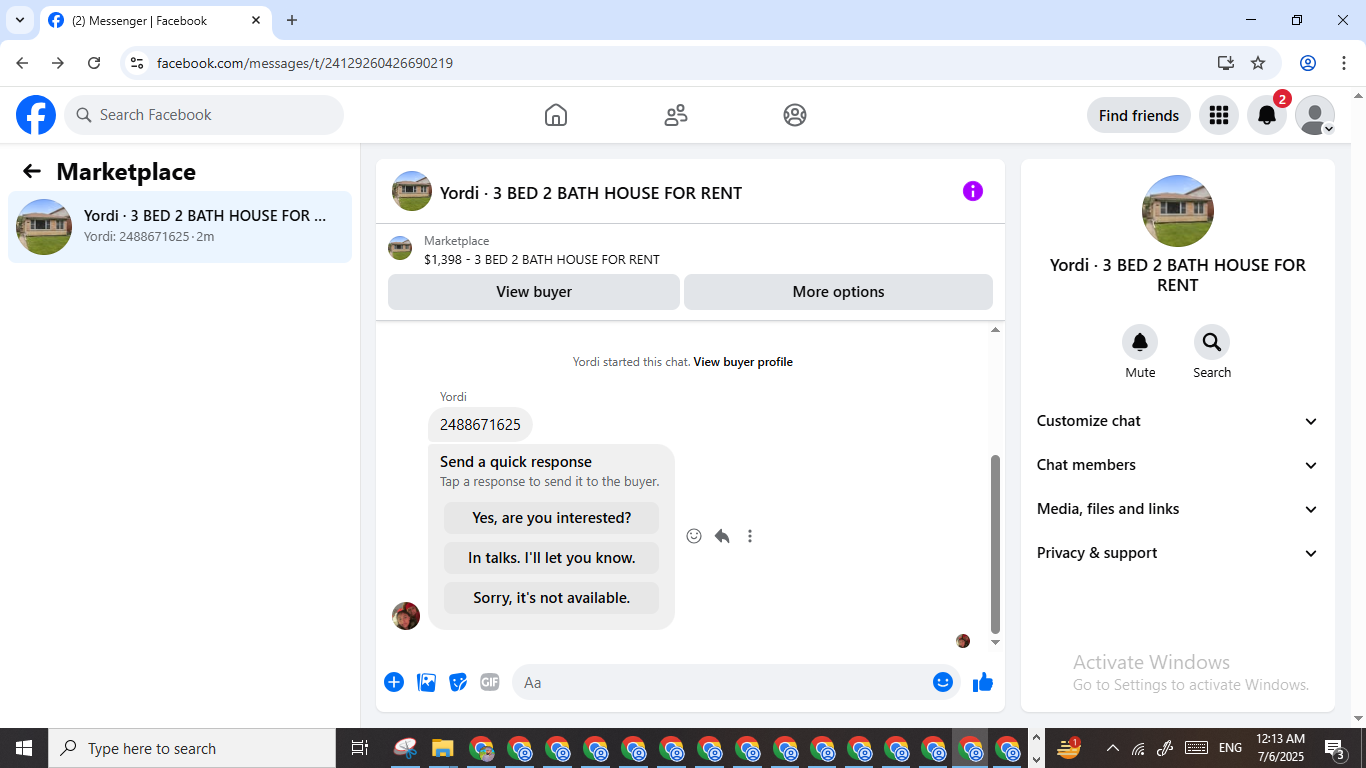The height and width of the screenshot is (768, 1366).
Task: Select the Yordi conversation in the list
Action: 180,226
